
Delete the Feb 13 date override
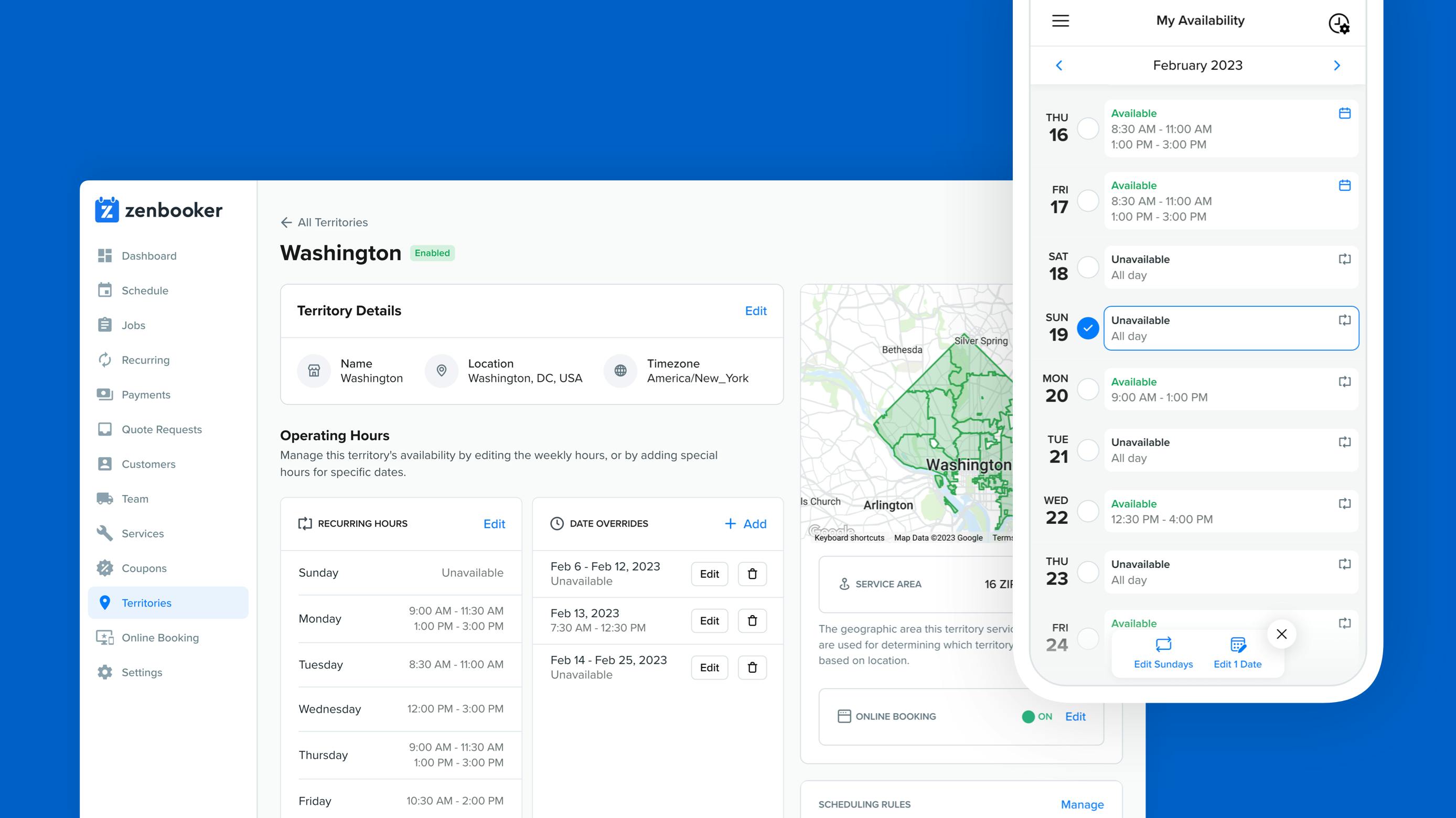(752, 620)
